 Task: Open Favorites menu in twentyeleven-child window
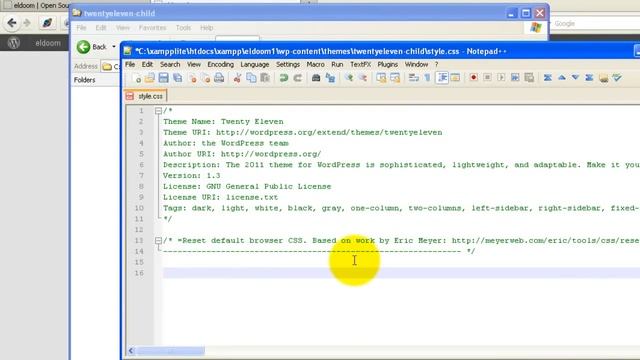[152, 28]
